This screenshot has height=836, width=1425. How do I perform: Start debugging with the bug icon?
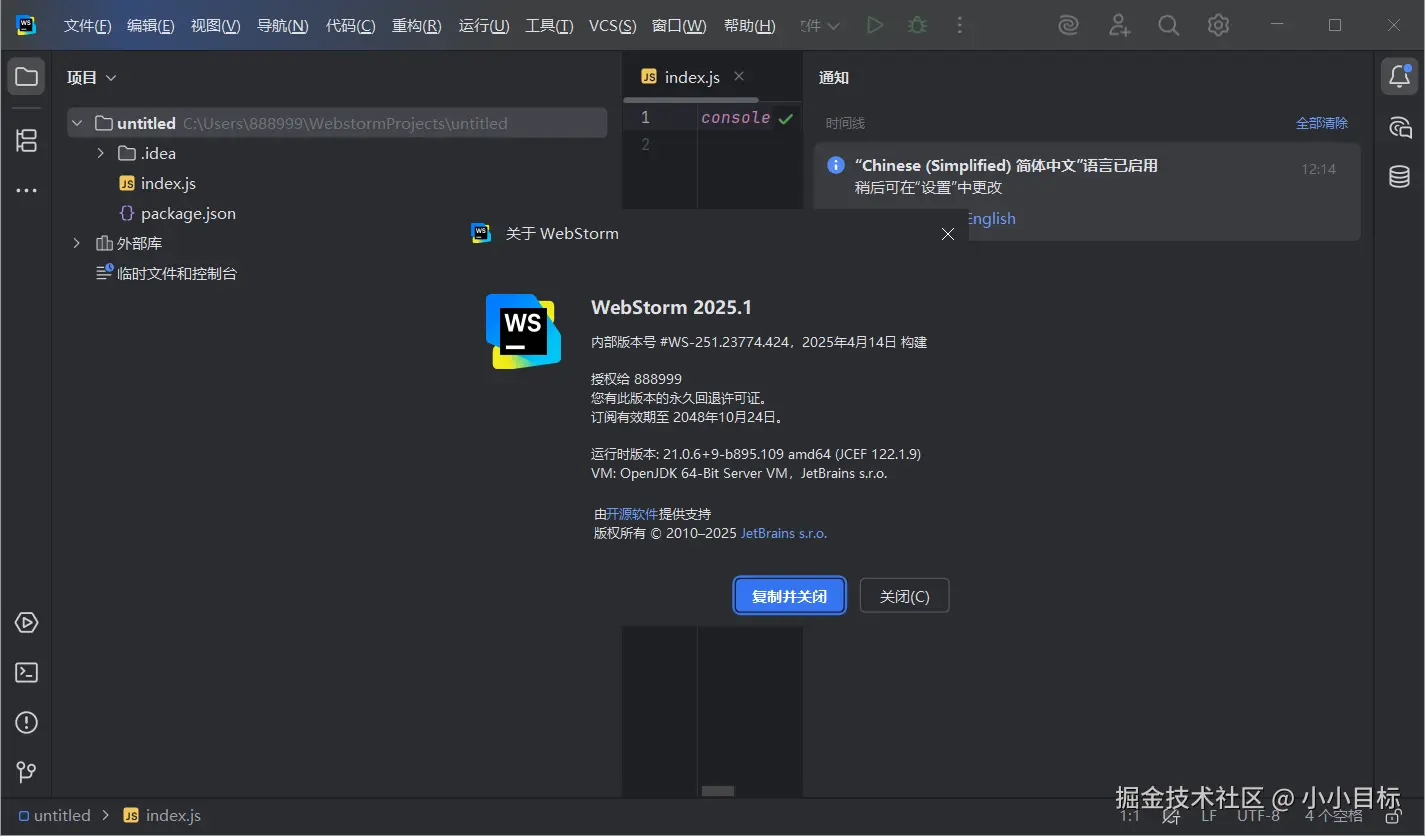[x=917, y=26]
